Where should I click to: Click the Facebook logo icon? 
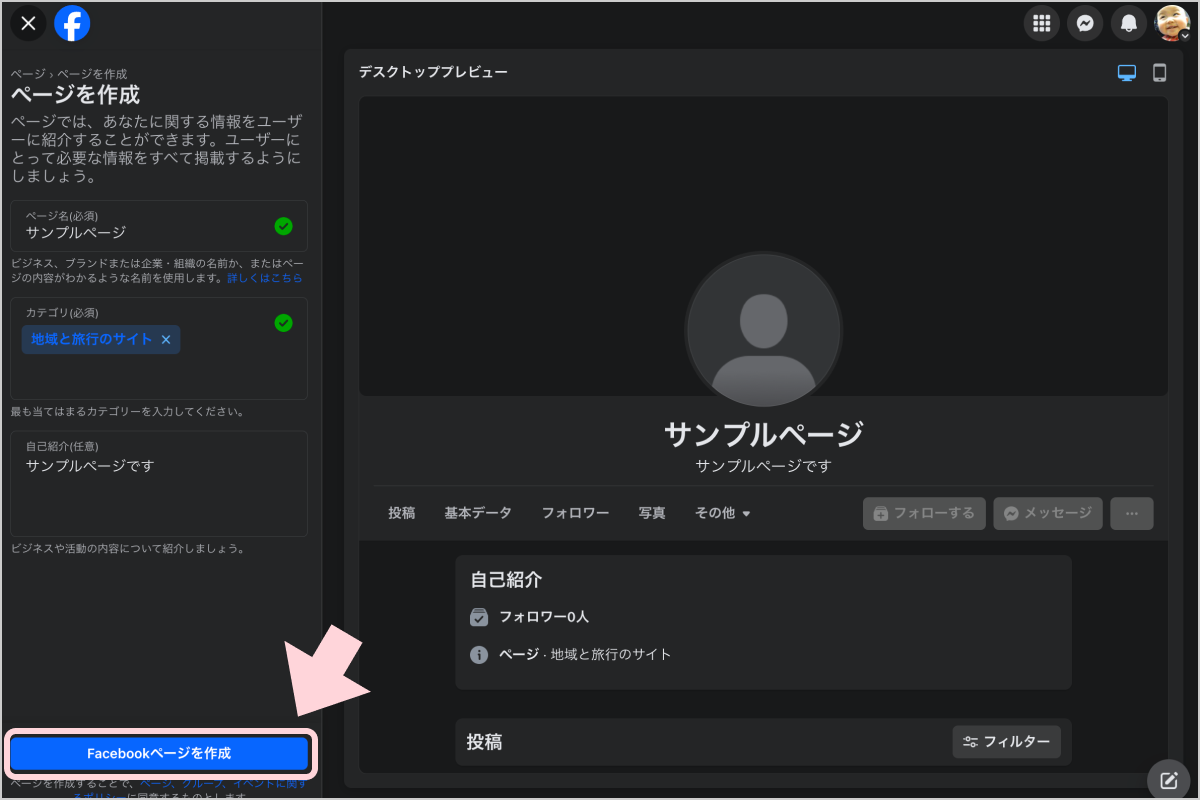(x=72, y=23)
